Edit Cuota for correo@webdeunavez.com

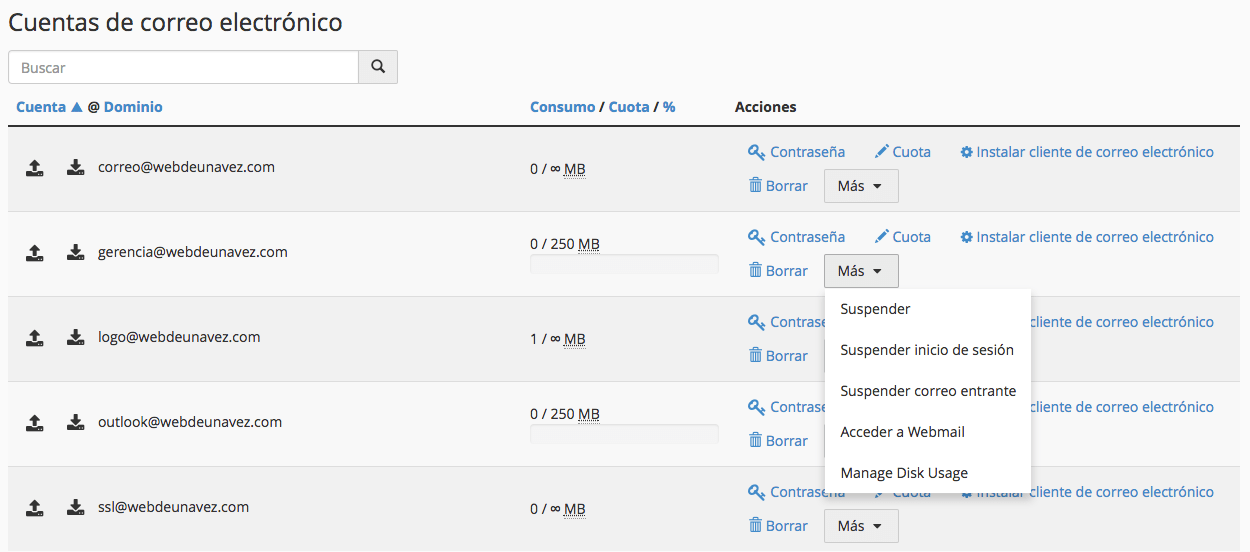pos(902,152)
